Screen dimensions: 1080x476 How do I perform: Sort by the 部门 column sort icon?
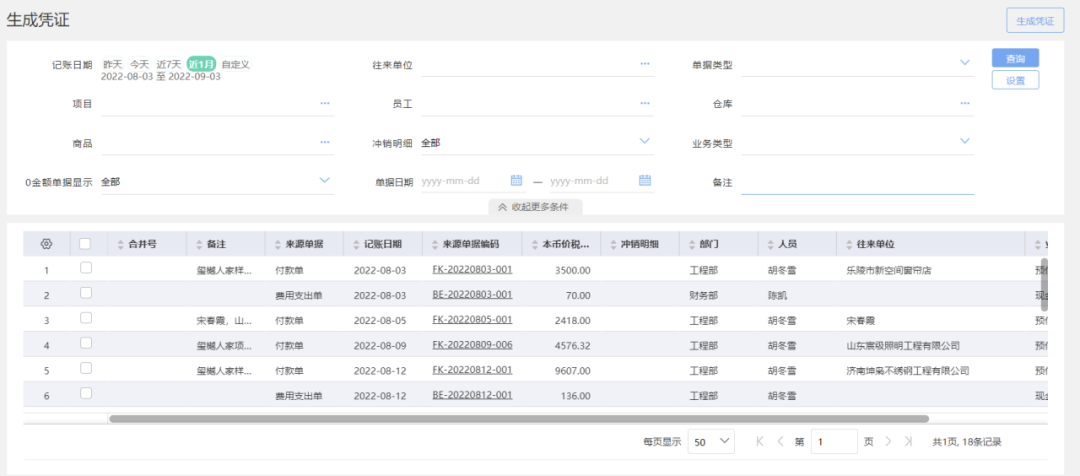(692, 244)
